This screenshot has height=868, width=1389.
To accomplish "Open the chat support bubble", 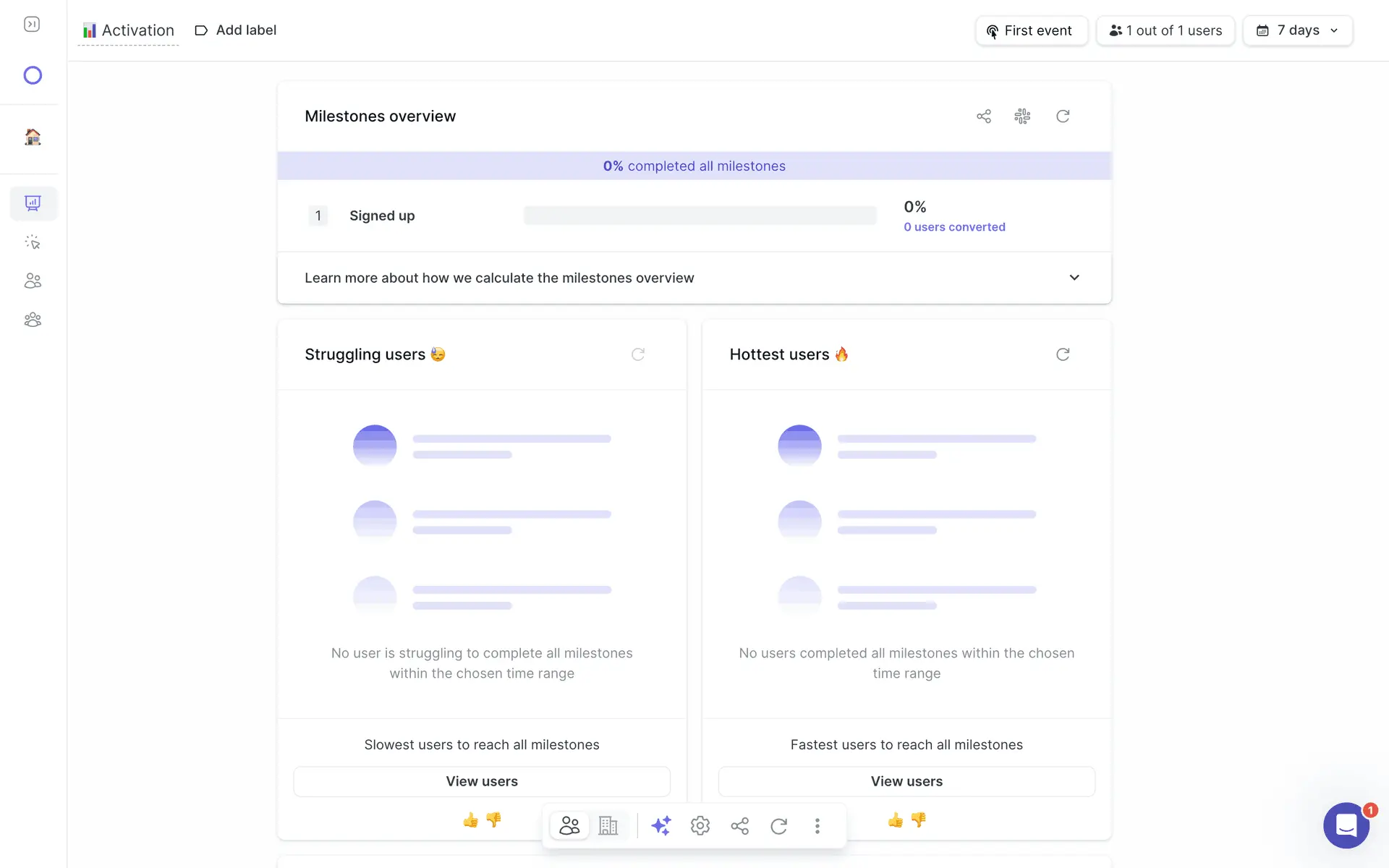I will click(1346, 825).
